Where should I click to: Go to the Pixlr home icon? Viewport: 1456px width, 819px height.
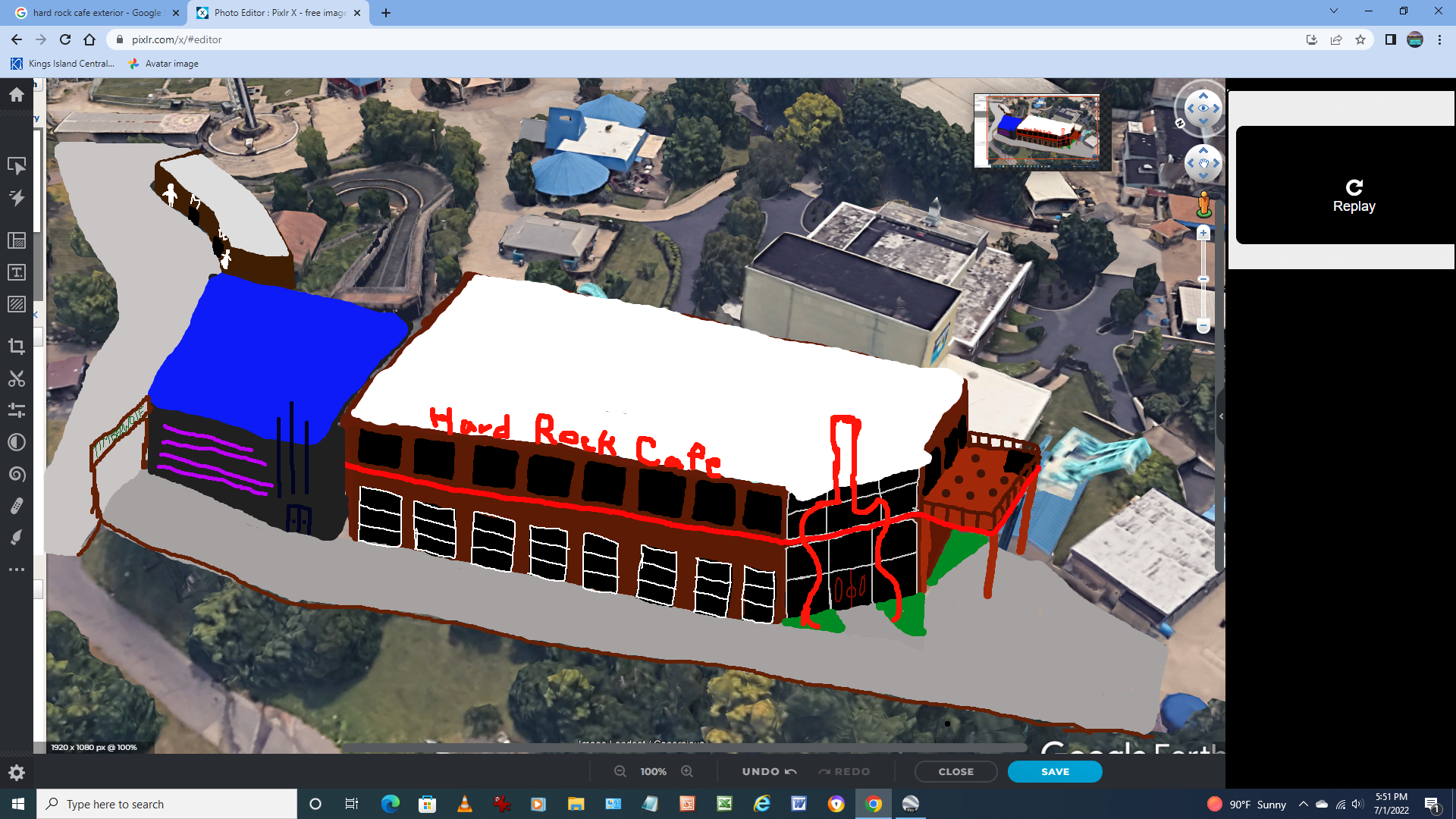[17, 95]
